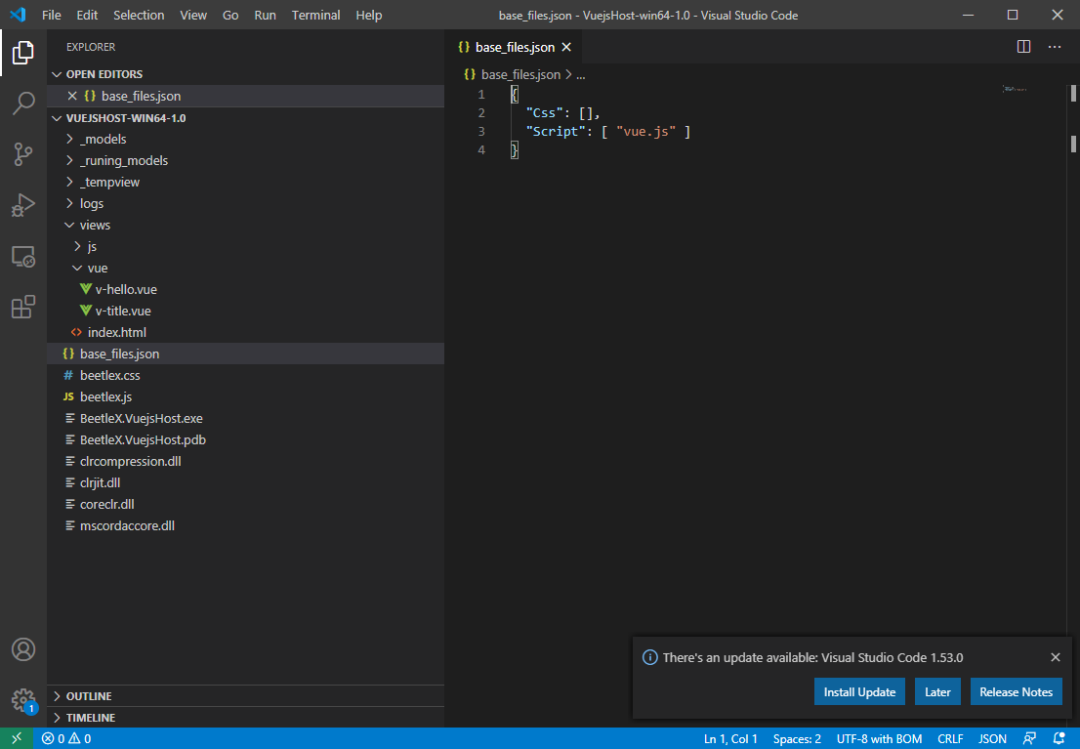Image resolution: width=1080 pixels, height=749 pixels.
Task: Open v-title.vue file
Action: 245,311
